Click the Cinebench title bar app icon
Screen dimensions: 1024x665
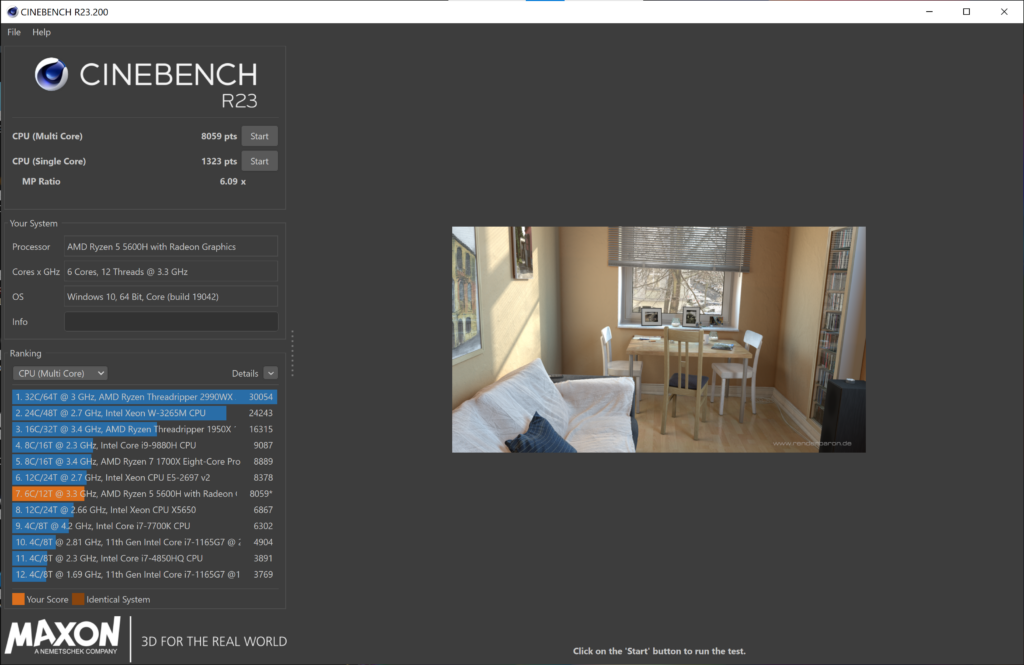tap(12, 12)
